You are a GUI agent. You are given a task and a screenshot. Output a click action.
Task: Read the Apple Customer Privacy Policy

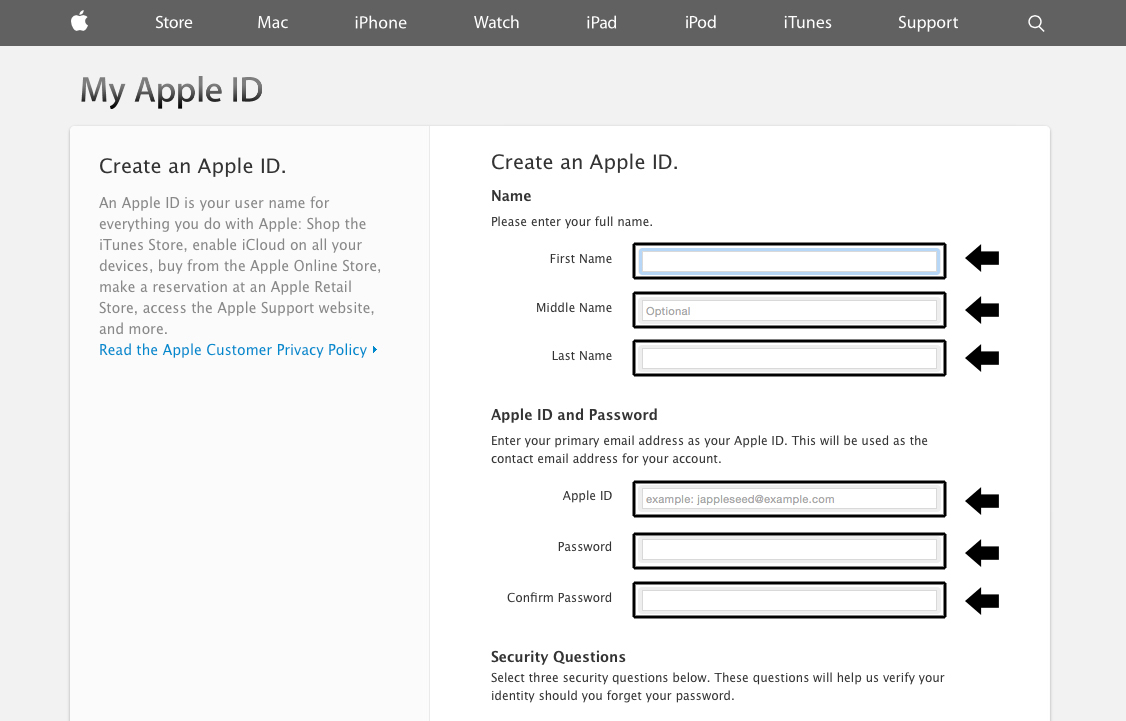238,350
